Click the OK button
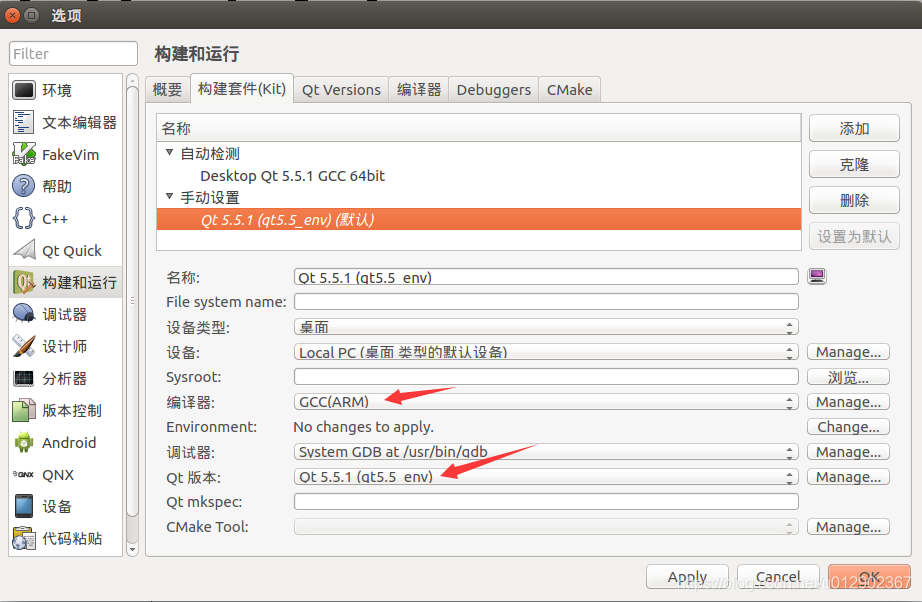Screen dimensions: 922x602 tap(869, 577)
